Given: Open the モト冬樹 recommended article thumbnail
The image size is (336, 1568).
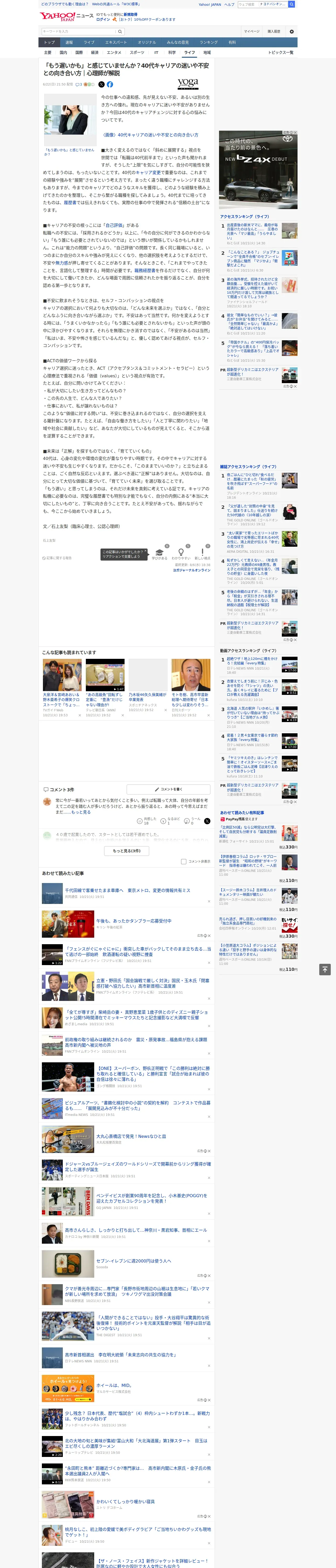Looking at the screenshot, I should pos(190,675).
